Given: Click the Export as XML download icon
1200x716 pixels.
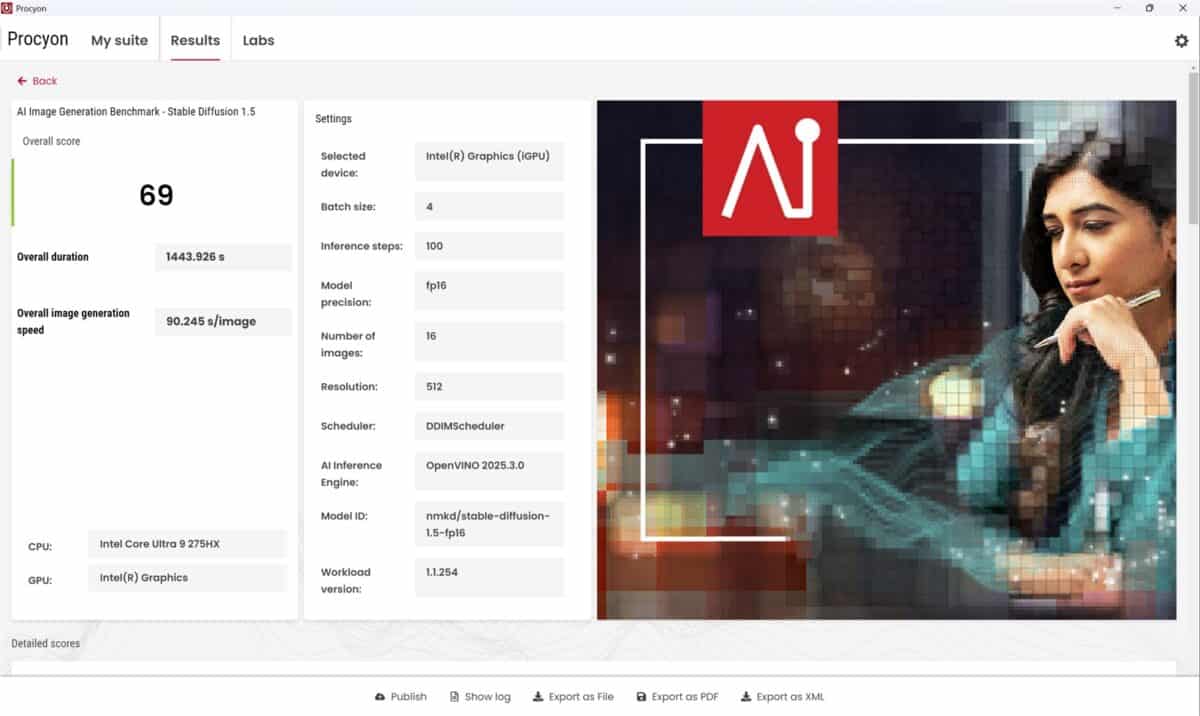Looking at the screenshot, I should [x=745, y=697].
